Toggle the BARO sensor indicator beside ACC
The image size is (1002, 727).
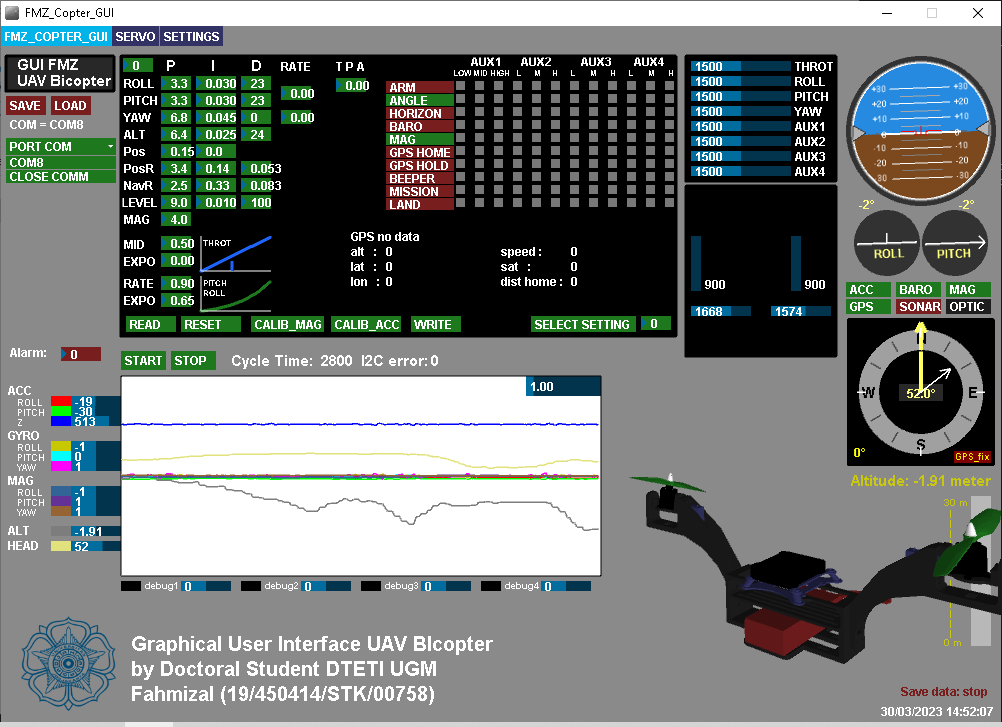(x=918, y=290)
